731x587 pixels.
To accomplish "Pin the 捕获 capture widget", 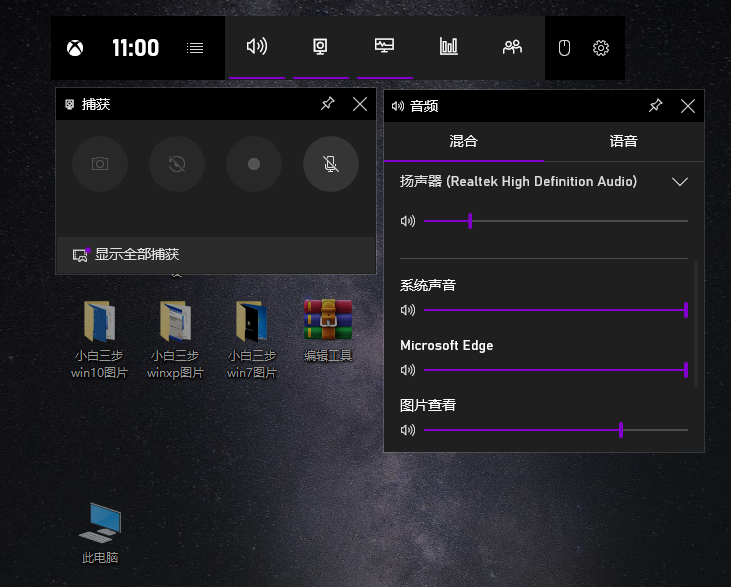I will pos(328,104).
